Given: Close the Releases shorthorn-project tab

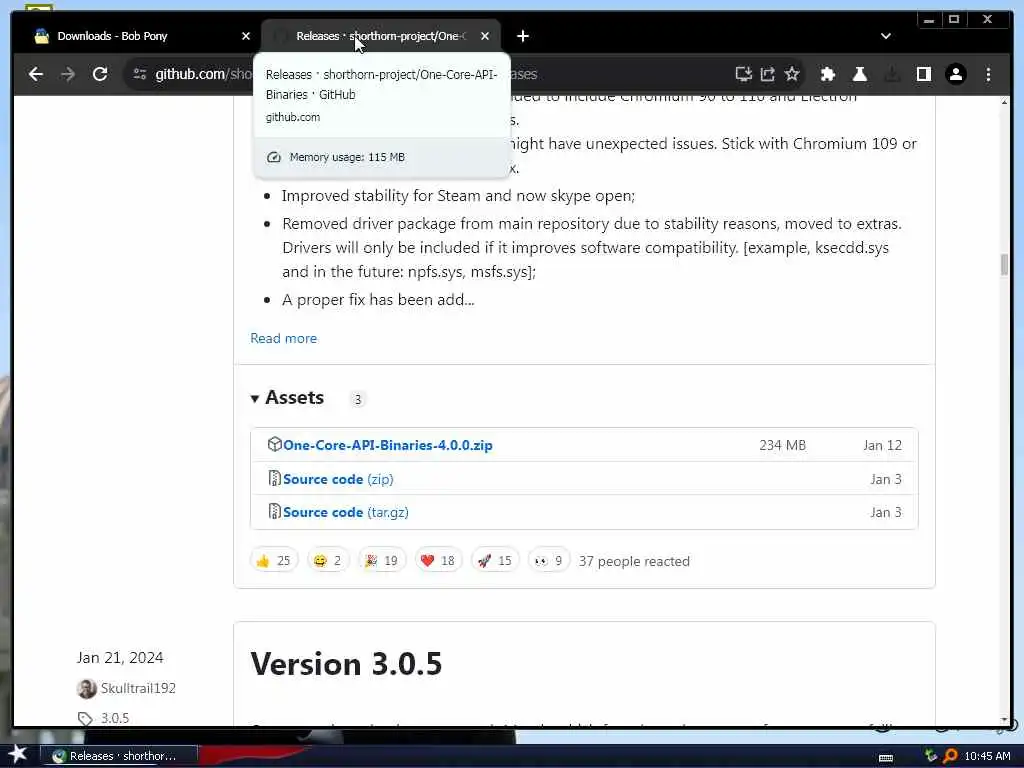Looking at the screenshot, I should pyautogui.click(x=485, y=37).
